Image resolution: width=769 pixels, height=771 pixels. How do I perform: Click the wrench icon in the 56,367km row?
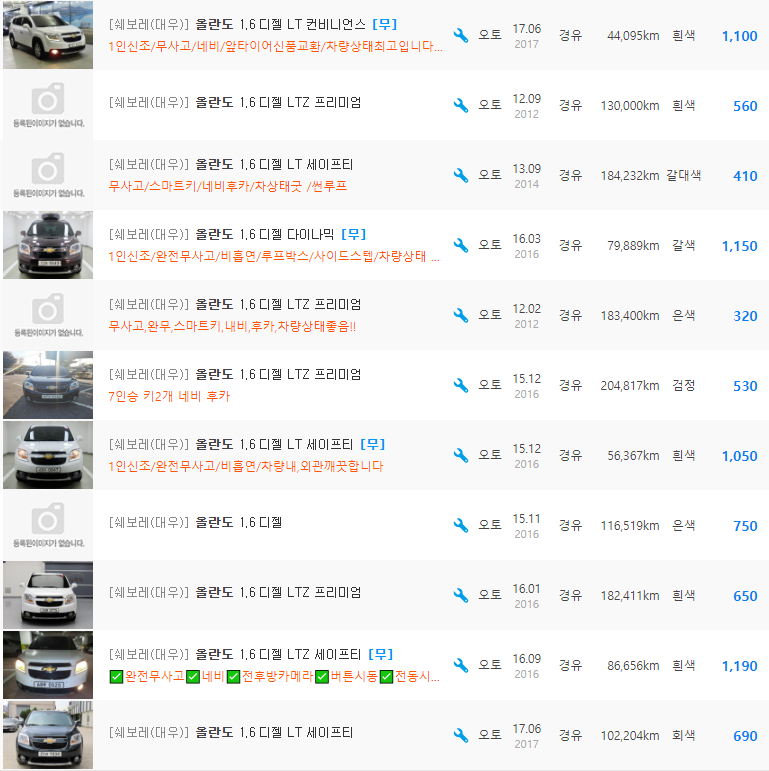coord(461,455)
